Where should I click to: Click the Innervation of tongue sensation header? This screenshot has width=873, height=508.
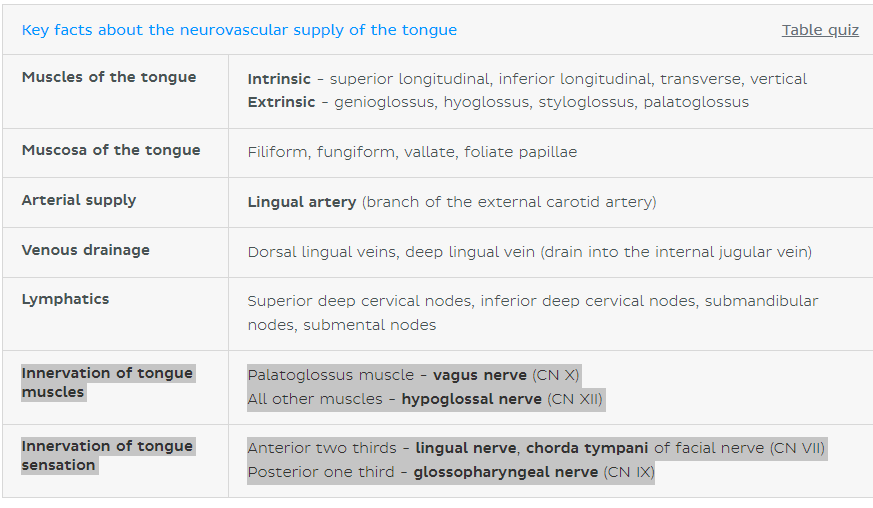point(107,456)
